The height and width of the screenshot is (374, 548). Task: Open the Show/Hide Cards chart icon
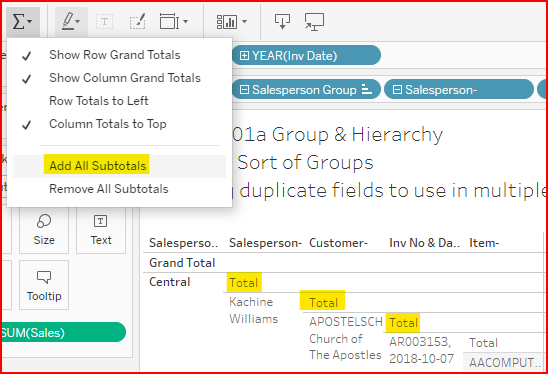pos(231,22)
